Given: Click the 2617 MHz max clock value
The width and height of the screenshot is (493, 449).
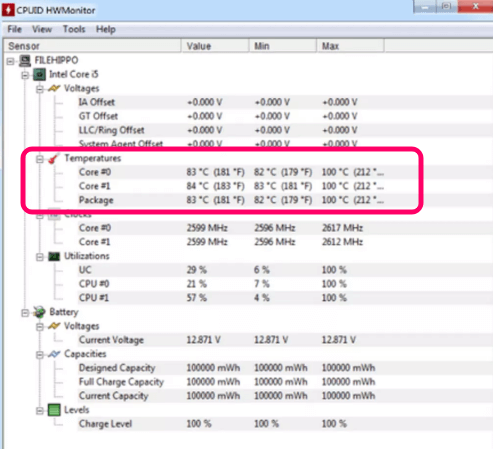Looking at the screenshot, I should point(342,228).
